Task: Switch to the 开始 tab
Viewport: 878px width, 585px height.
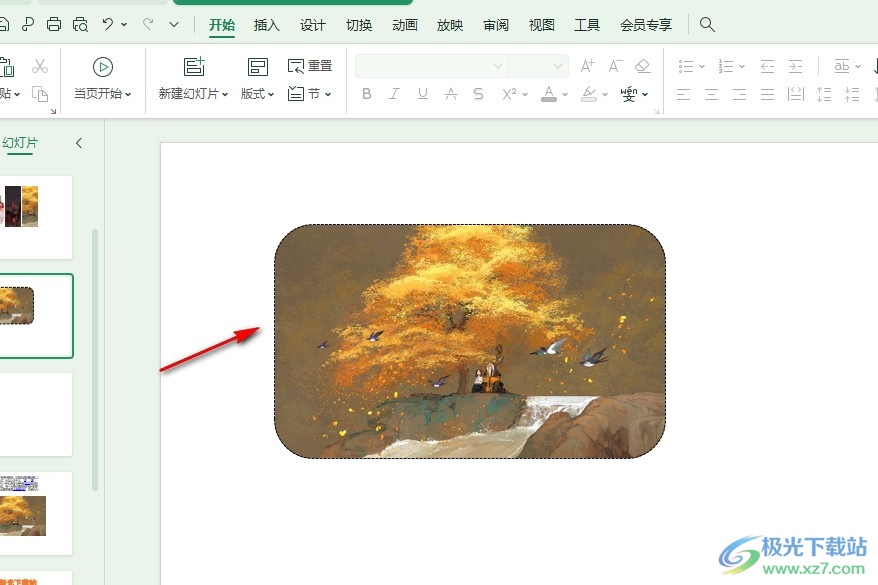Action: [x=222, y=25]
